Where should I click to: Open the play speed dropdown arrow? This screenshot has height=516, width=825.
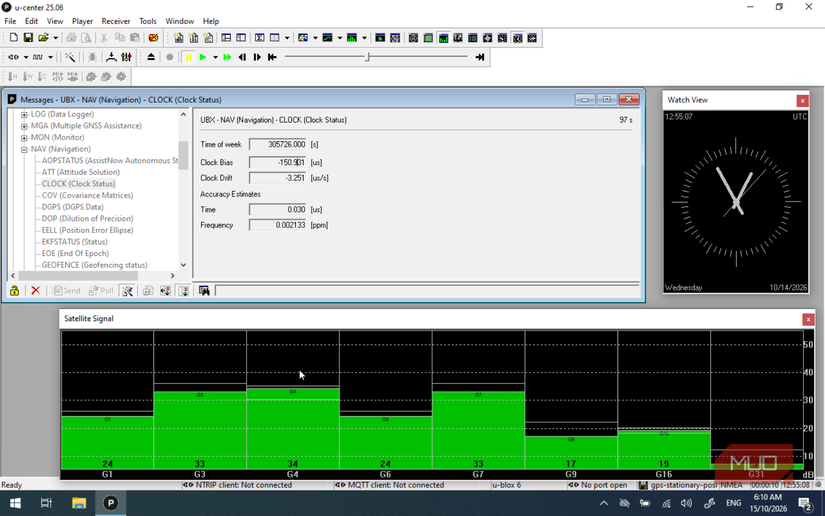(215, 57)
